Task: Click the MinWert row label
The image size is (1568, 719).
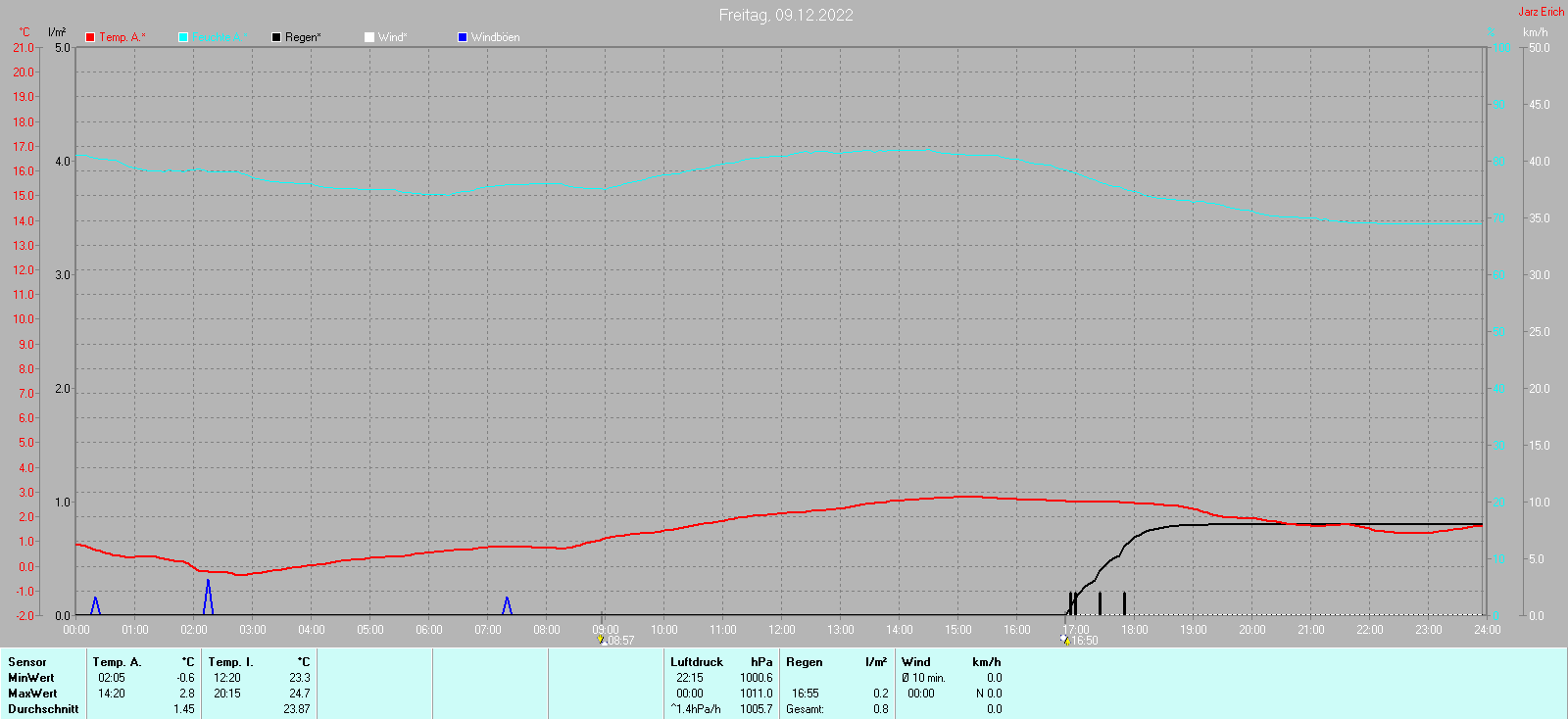Action: (x=31, y=678)
